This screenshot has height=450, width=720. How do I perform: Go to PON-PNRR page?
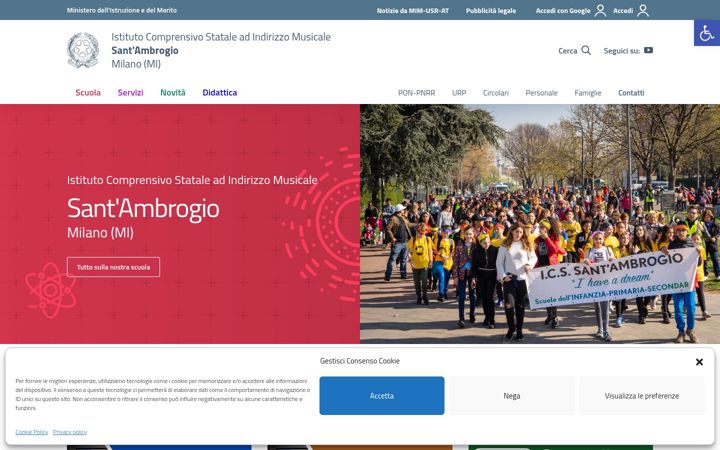416,93
